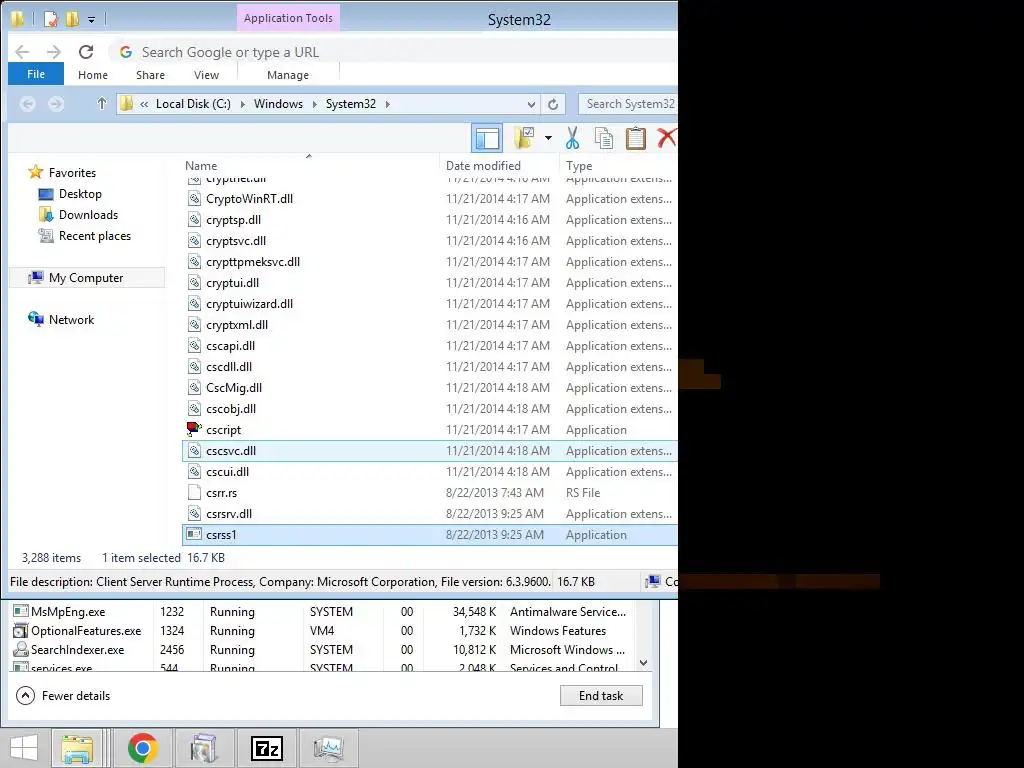Click the browser reload icon
The width and height of the screenshot is (1024, 768).
click(86, 52)
